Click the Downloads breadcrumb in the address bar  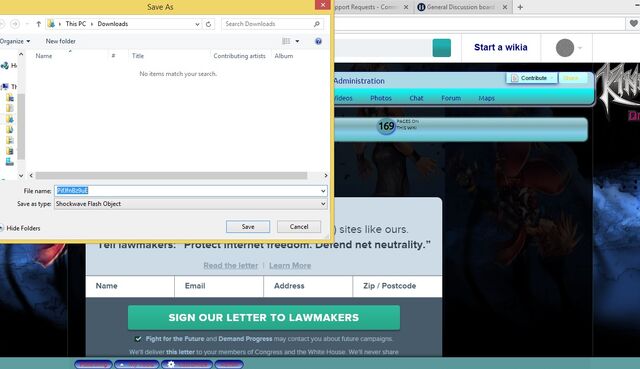click(x=113, y=24)
